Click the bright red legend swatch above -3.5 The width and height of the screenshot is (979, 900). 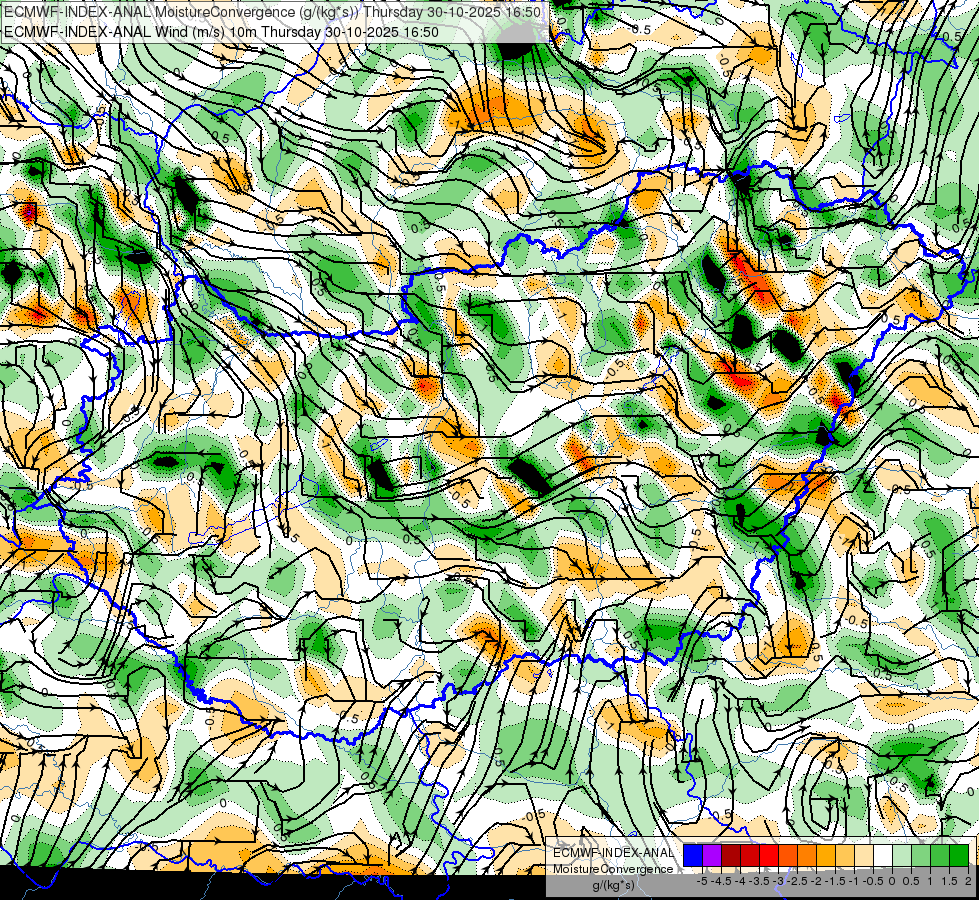pos(769,856)
